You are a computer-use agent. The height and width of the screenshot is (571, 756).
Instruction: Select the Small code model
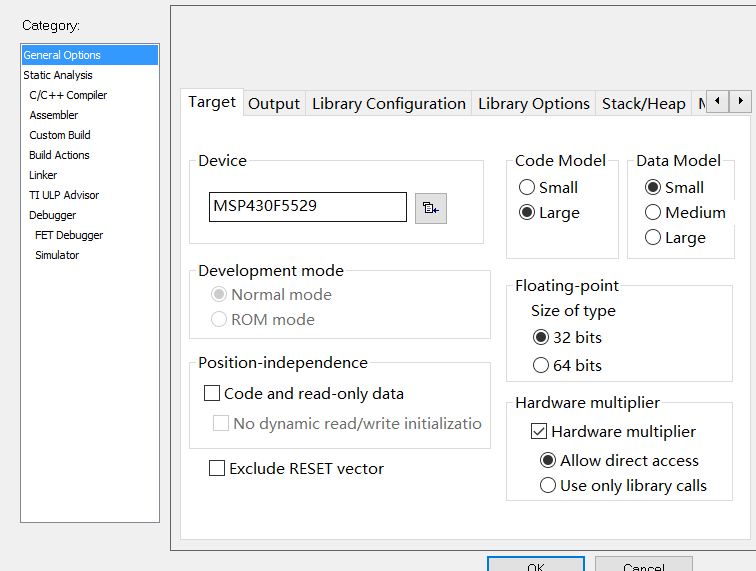point(527,187)
